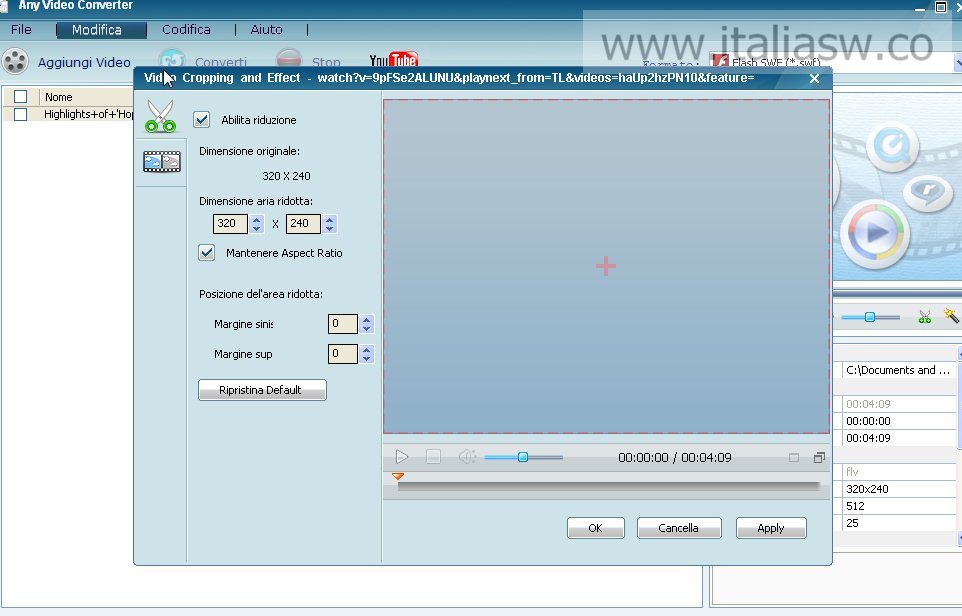Increase Margine sinistro with up arrow
The image size is (962, 616).
pos(367,319)
